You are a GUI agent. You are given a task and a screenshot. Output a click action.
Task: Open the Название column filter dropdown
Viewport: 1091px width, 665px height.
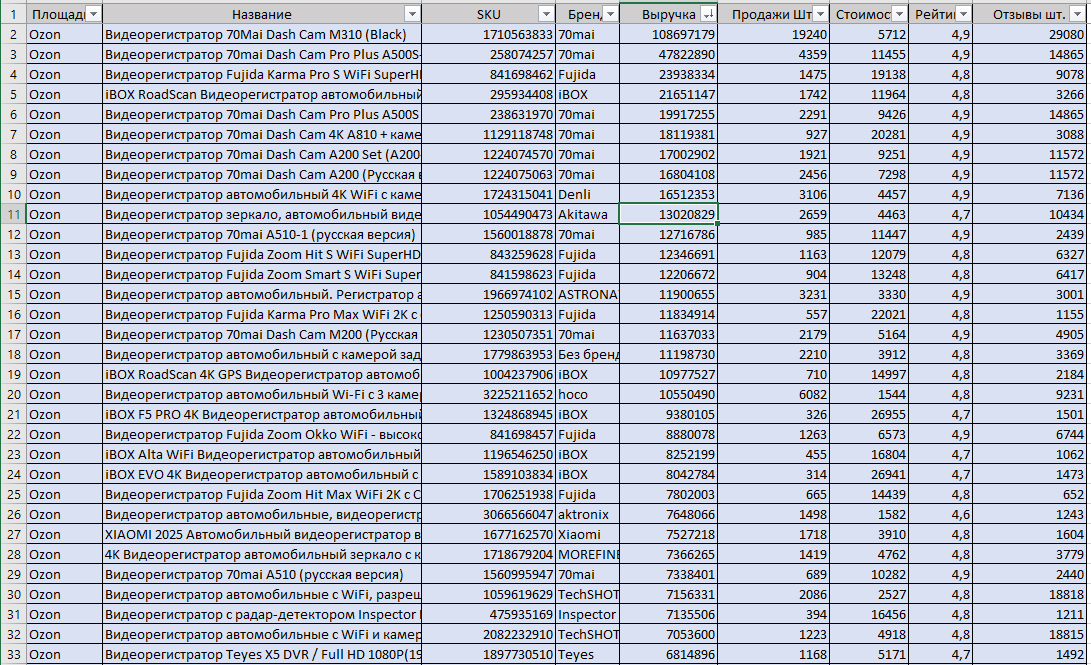click(x=413, y=14)
